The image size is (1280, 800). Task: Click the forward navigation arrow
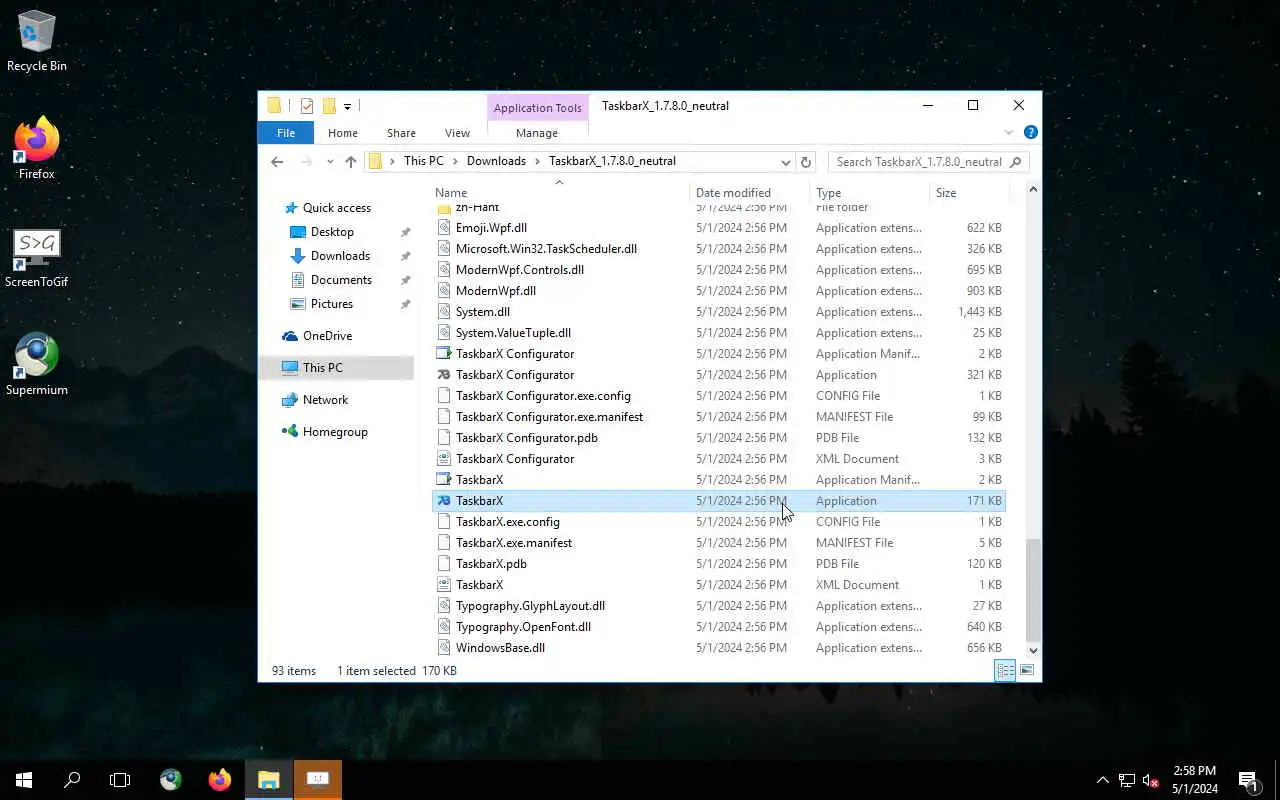click(307, 161)
